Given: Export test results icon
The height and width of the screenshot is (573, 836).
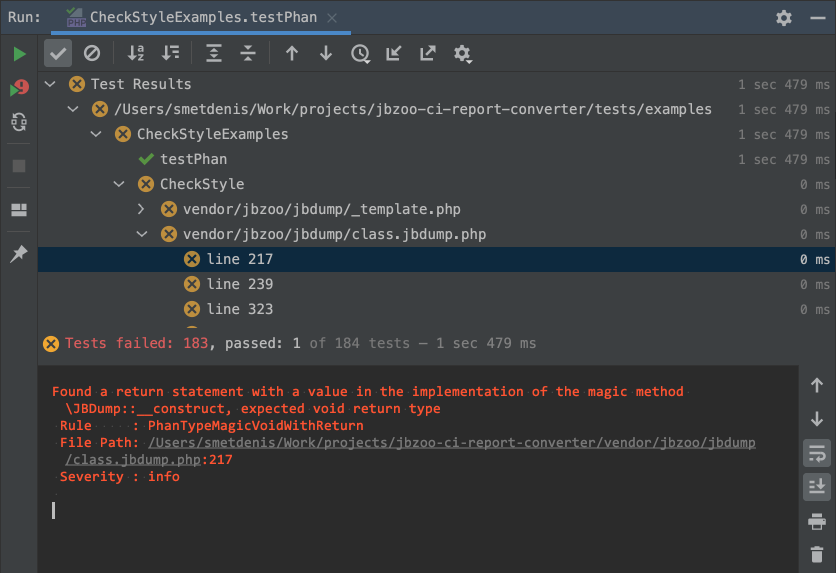Looking at the screenshot, I should point(428,53).
